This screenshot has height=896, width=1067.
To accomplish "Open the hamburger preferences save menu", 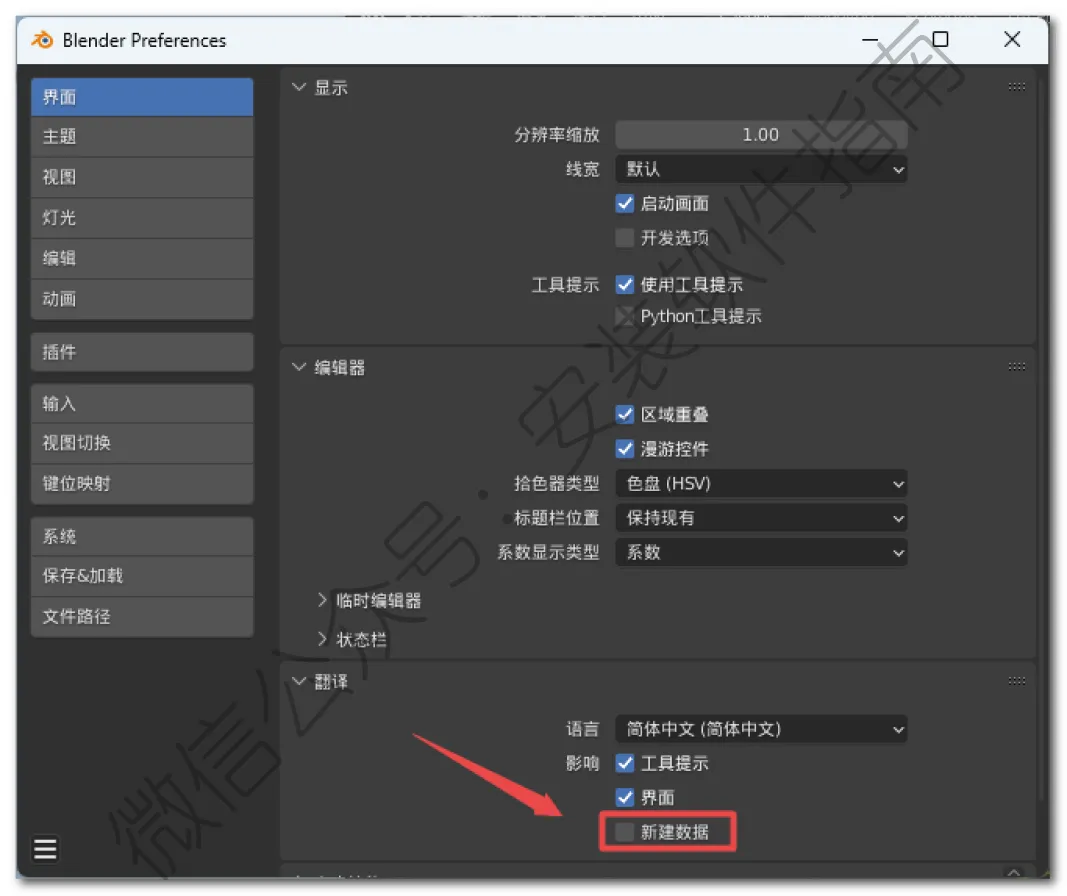I will [45, 848].
